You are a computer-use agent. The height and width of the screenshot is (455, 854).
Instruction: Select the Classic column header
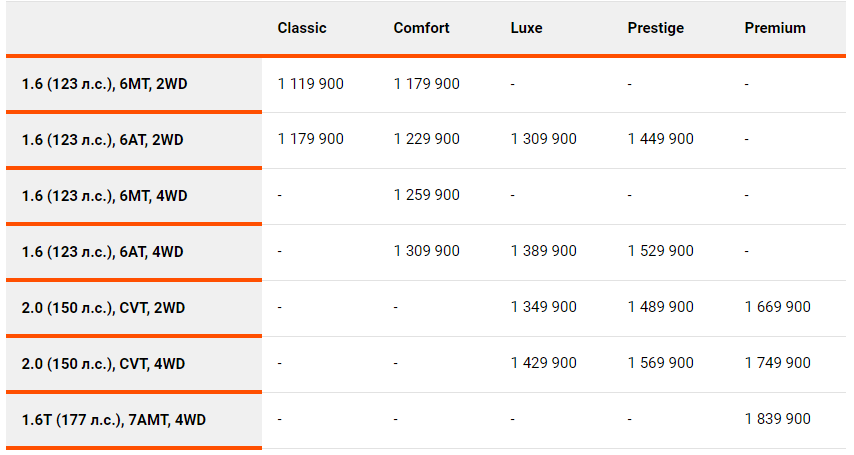tap(302, 28)
